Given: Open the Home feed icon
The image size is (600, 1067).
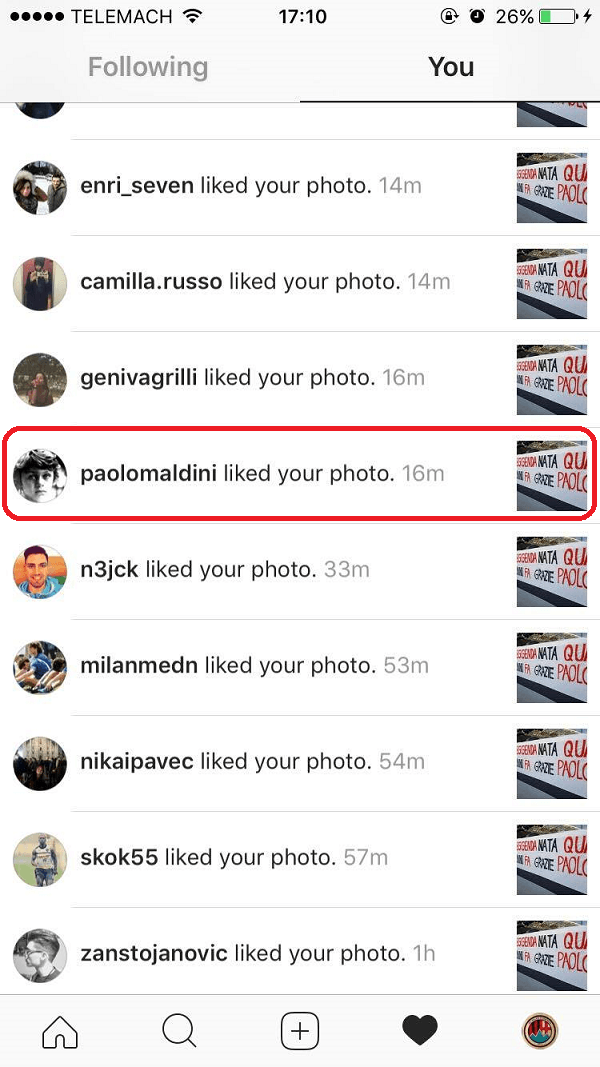Looking at the screenshot, I should pyautogui.click(x=60, y=1031).
